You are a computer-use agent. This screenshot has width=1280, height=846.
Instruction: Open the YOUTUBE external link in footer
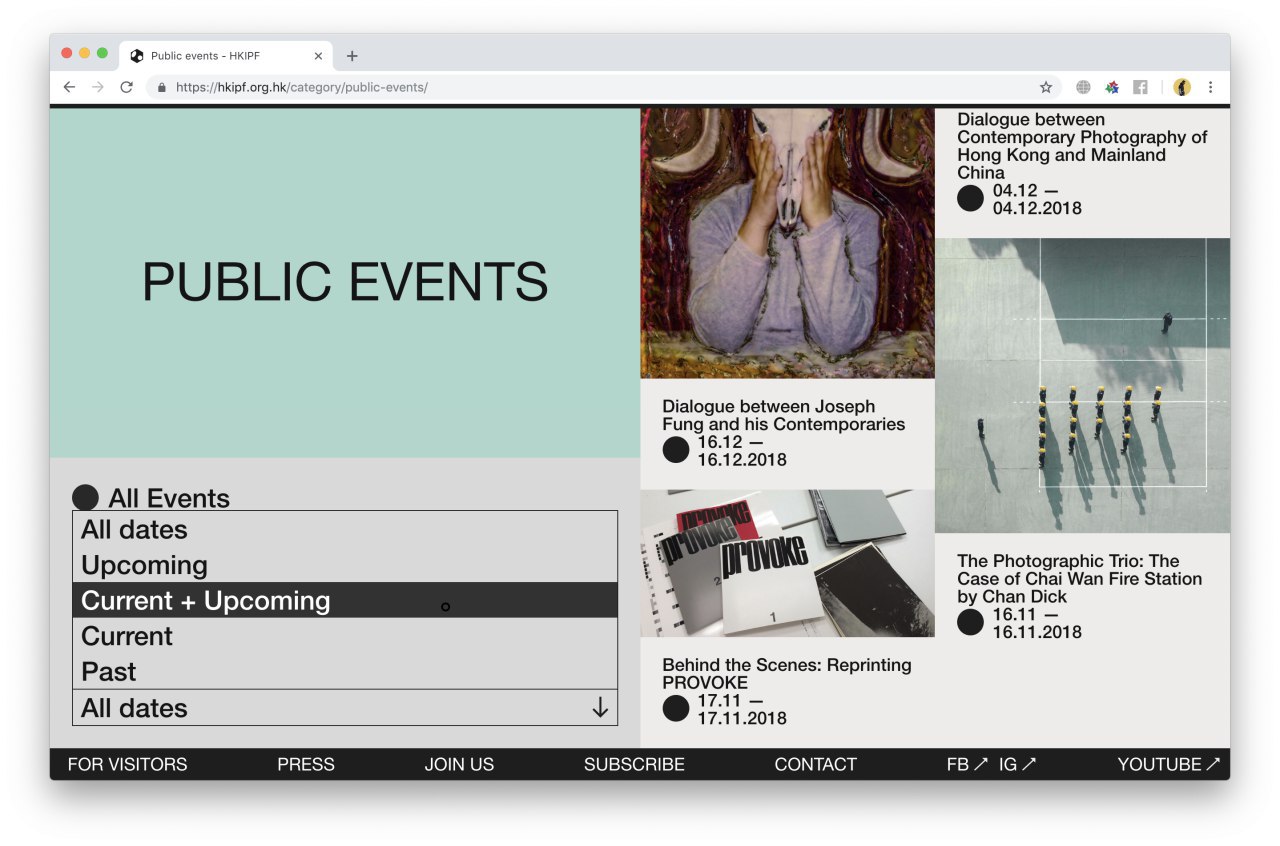1169,764
